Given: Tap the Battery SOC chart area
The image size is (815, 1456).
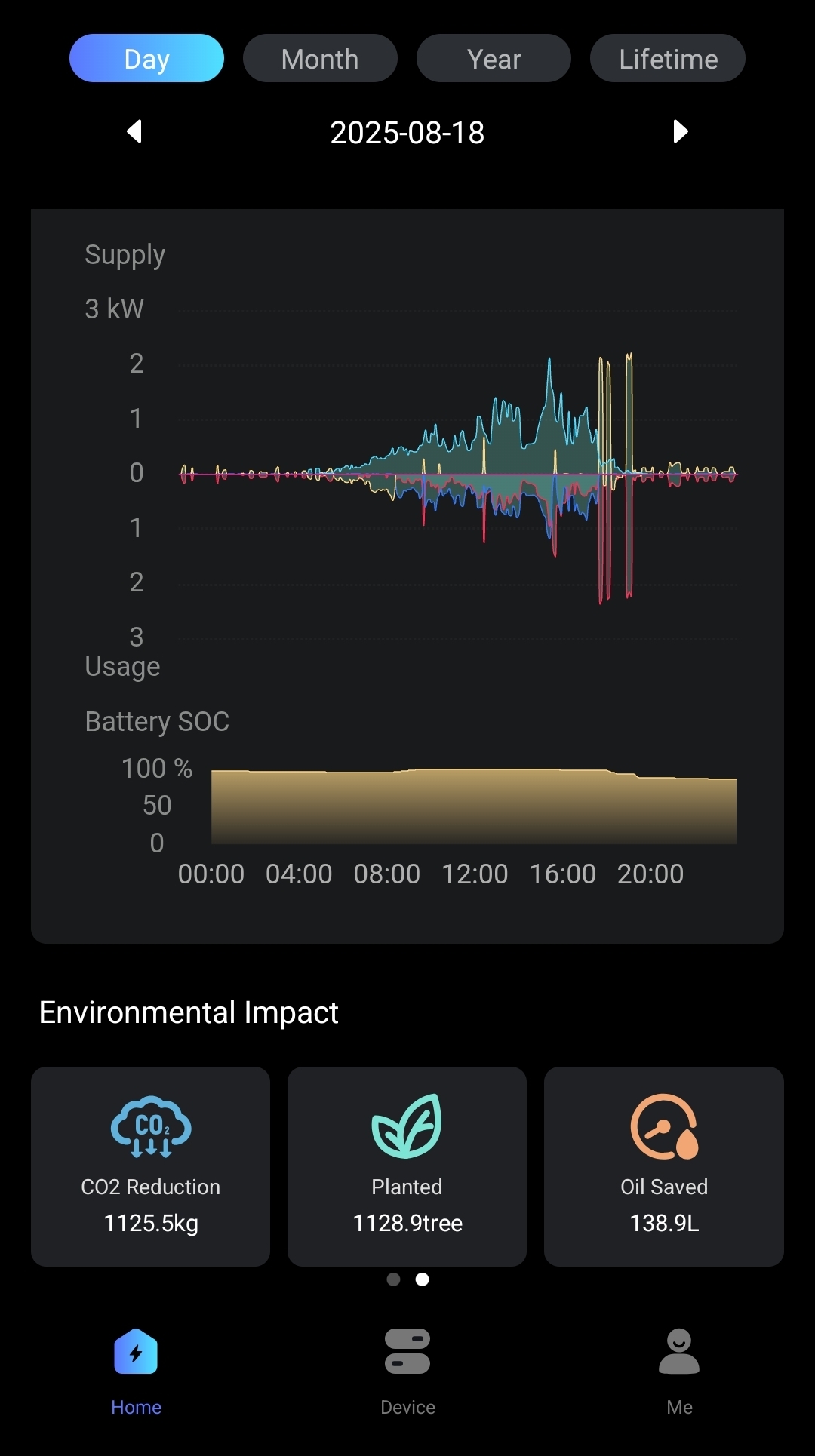Looking at the screenshot, I should 473,806.
